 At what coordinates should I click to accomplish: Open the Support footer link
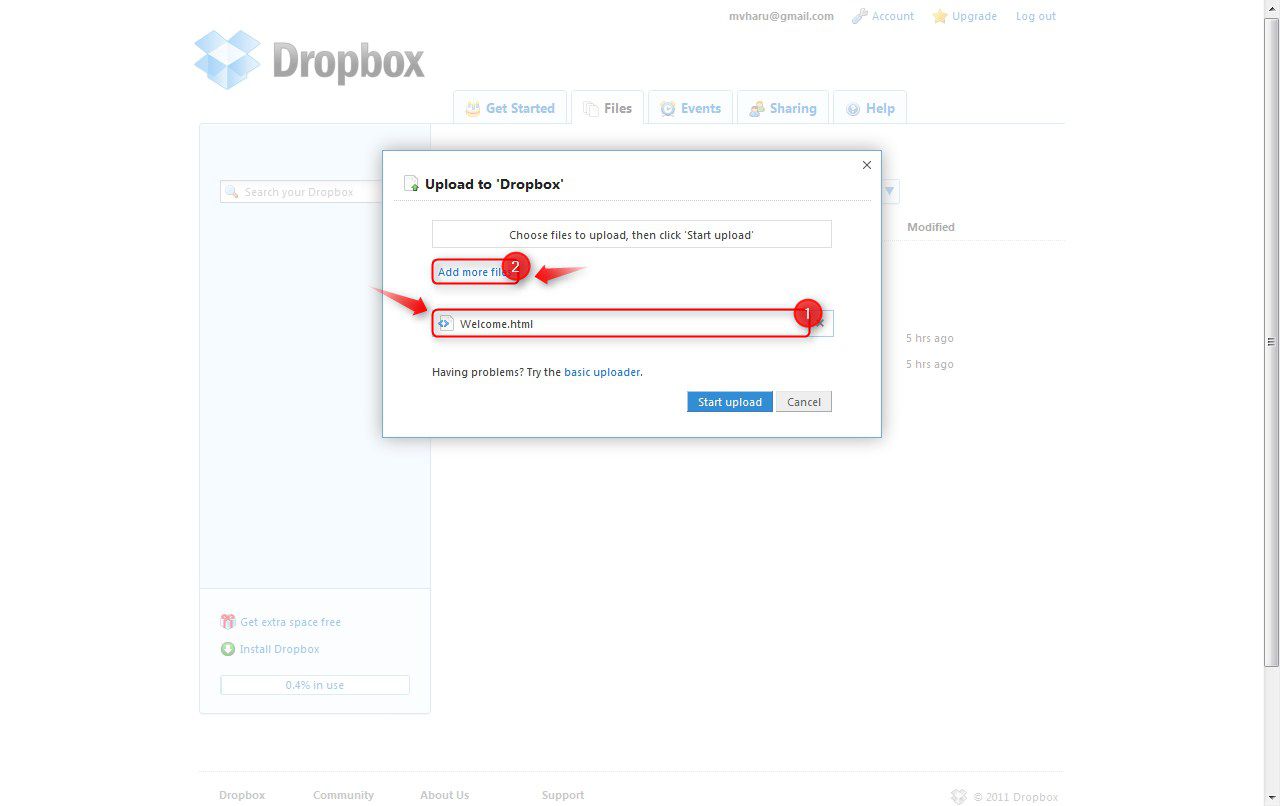coord(563,795)
